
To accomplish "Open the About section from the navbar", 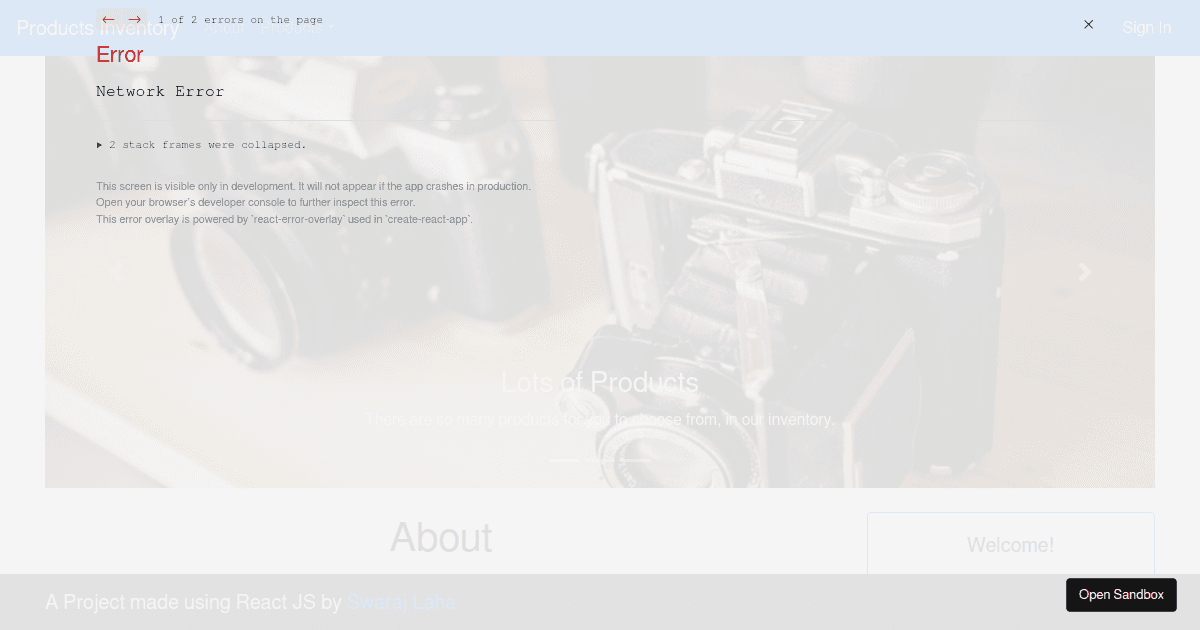I will (x=222, y=28).
